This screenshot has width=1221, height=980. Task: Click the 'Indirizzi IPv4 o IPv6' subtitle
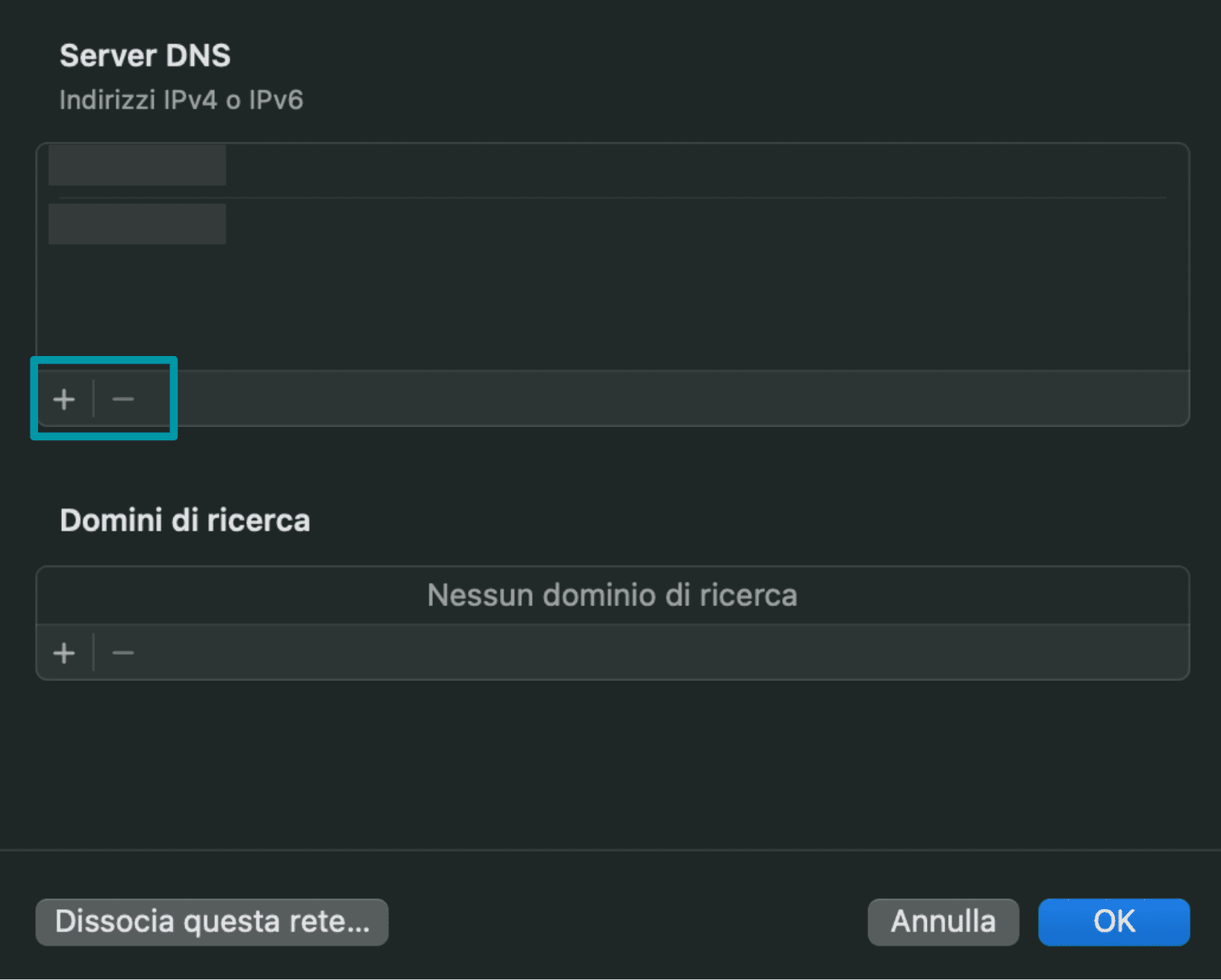pyautogui.click(x=181, y=100)
